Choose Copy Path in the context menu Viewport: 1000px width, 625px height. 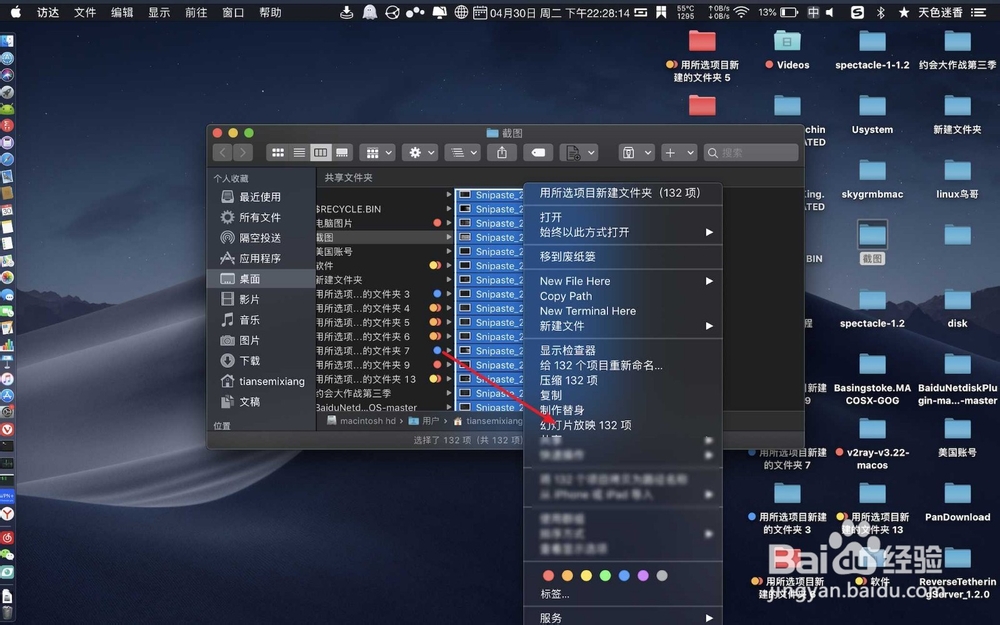click(622, 296)
